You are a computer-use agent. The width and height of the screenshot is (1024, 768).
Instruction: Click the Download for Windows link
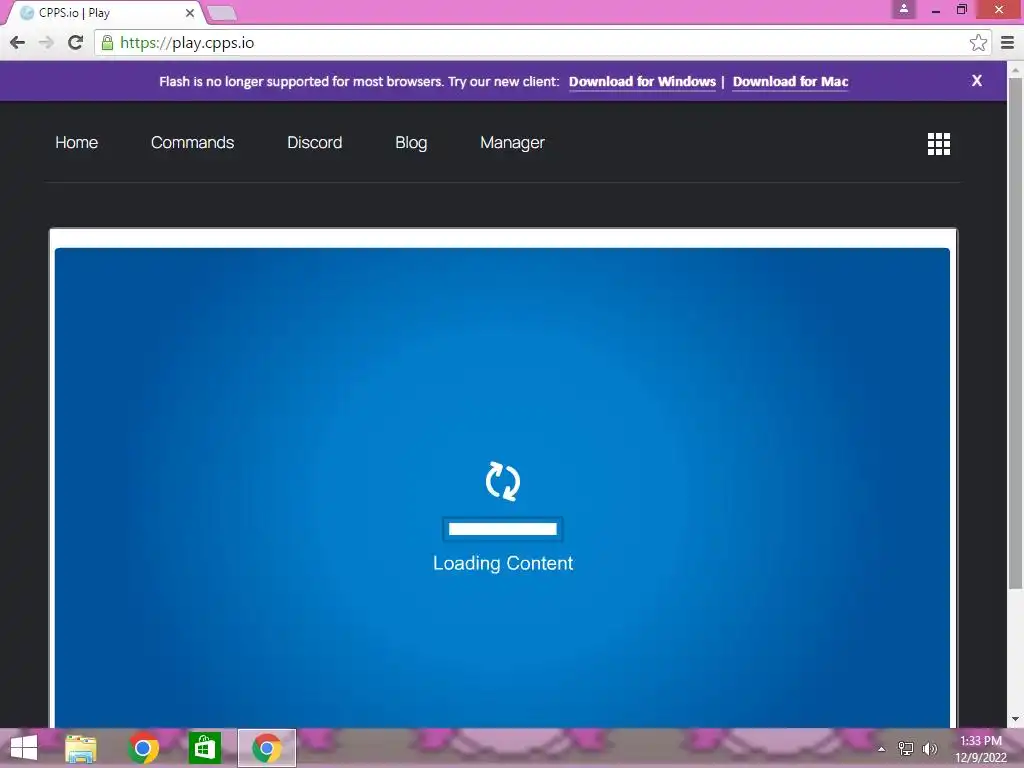point(642,82)
